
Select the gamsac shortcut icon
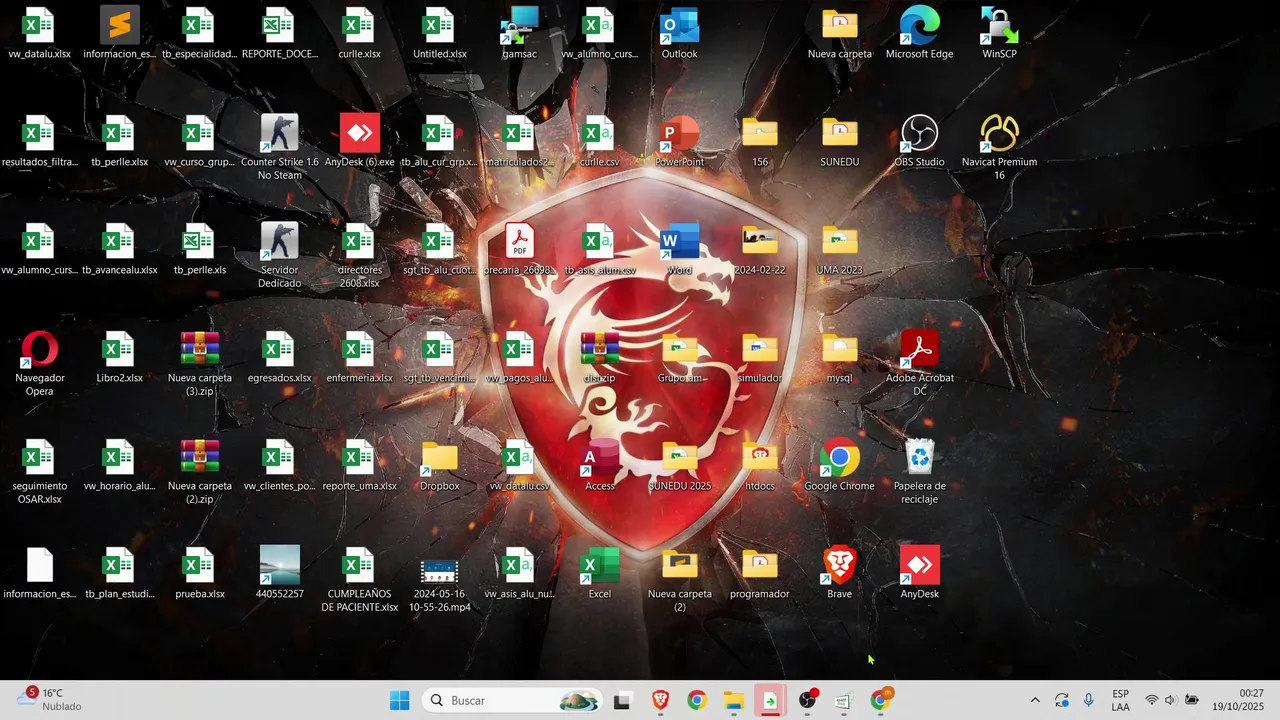[519, 33]
